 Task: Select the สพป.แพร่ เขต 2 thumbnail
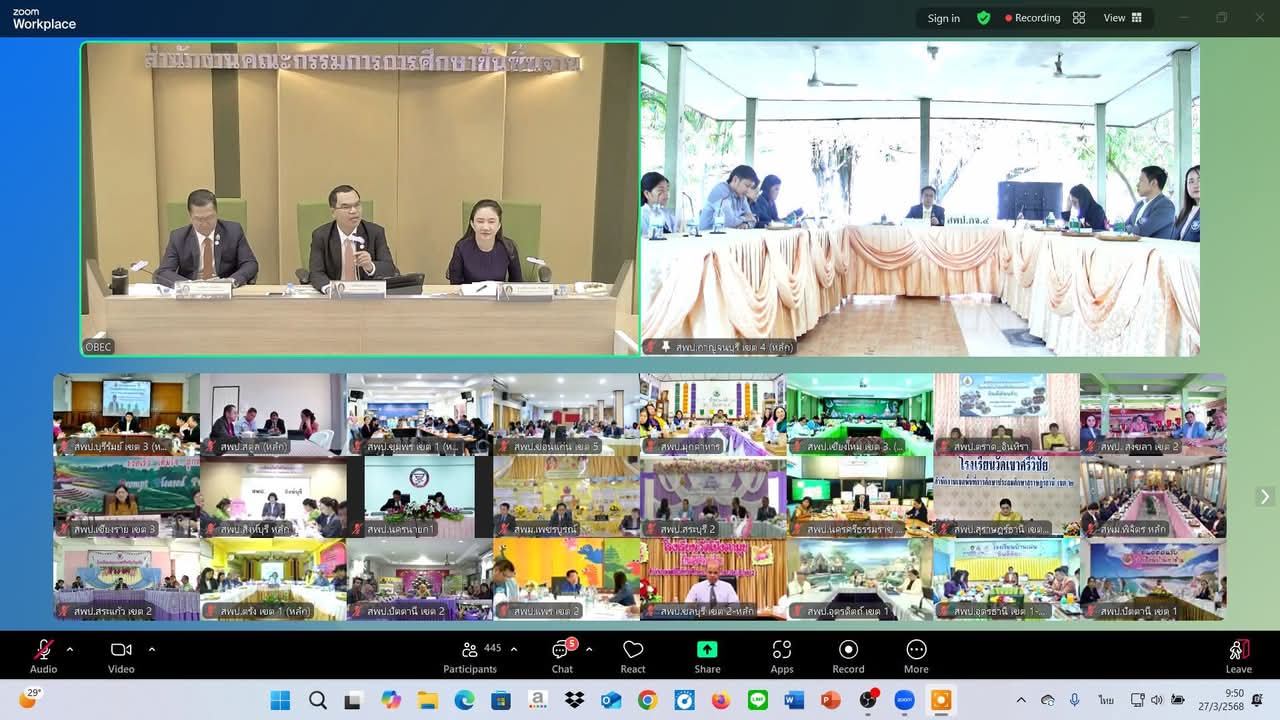[566, 580]
